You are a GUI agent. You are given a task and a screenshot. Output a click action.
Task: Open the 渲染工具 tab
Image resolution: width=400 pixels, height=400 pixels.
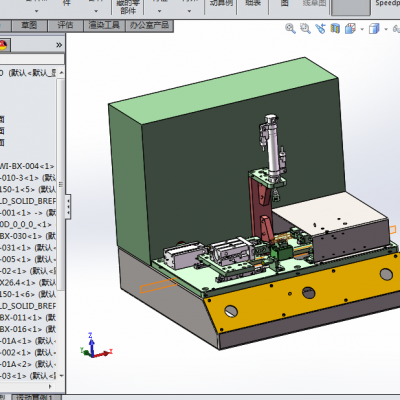point(104,25)
